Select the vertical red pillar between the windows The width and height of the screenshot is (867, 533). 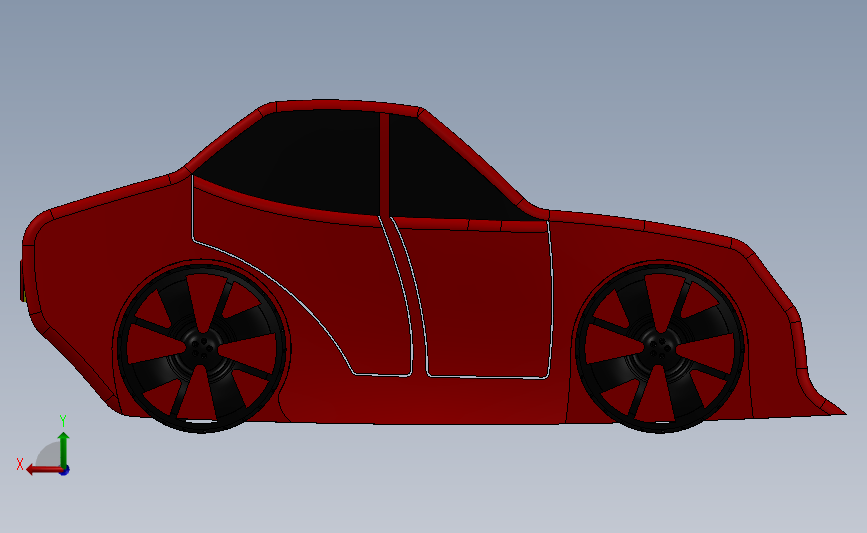384,165
